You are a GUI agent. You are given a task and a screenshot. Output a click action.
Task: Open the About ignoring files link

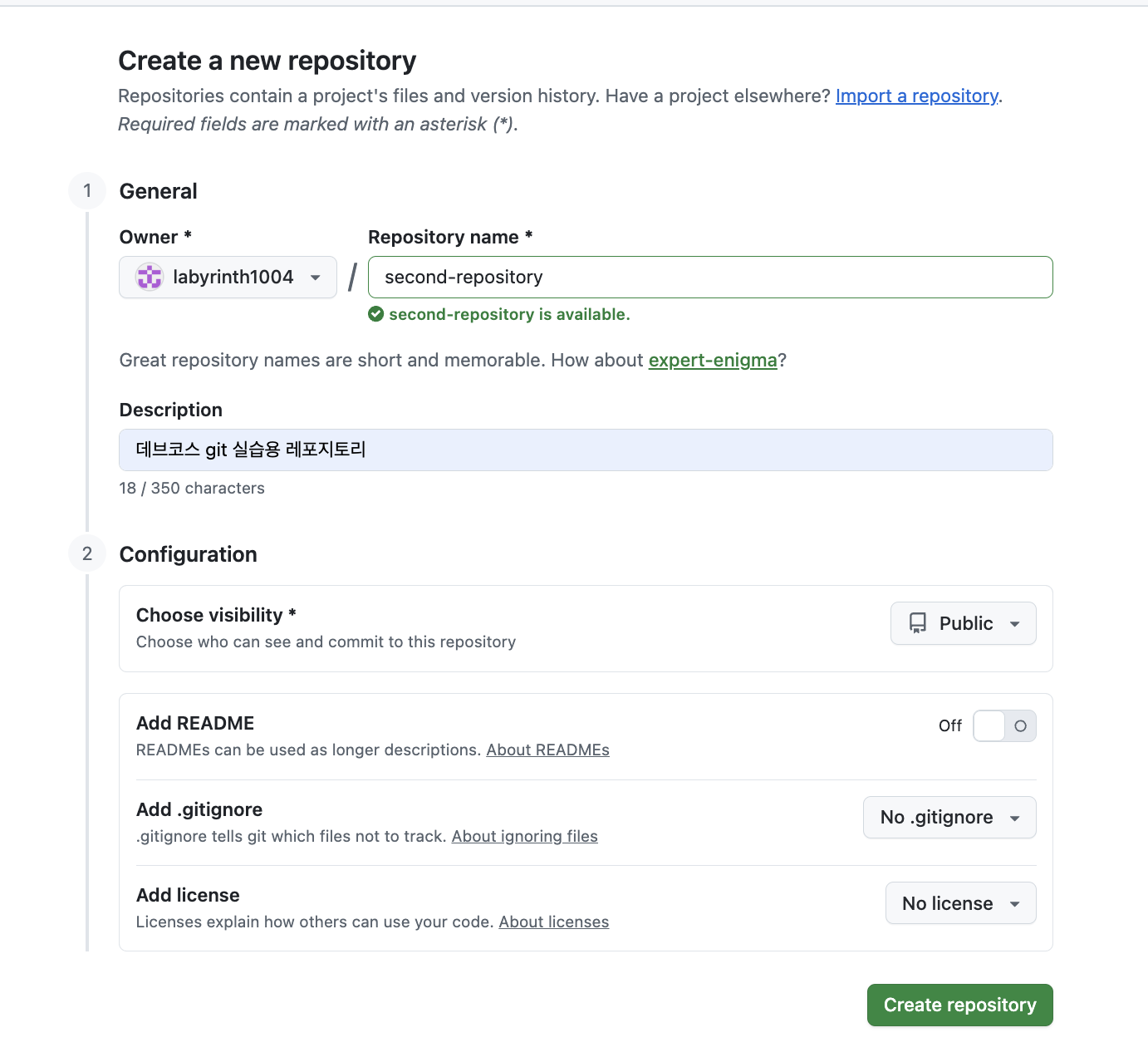524,837
